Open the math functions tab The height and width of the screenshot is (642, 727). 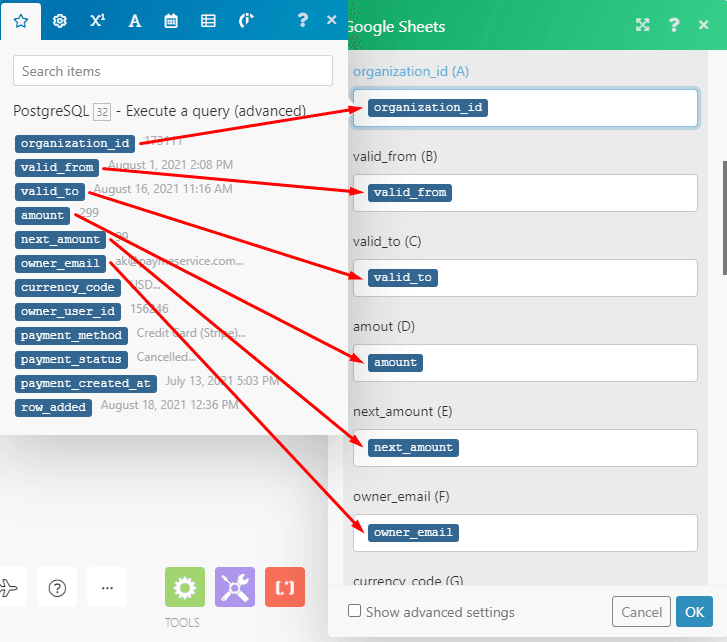coord(97,20)
